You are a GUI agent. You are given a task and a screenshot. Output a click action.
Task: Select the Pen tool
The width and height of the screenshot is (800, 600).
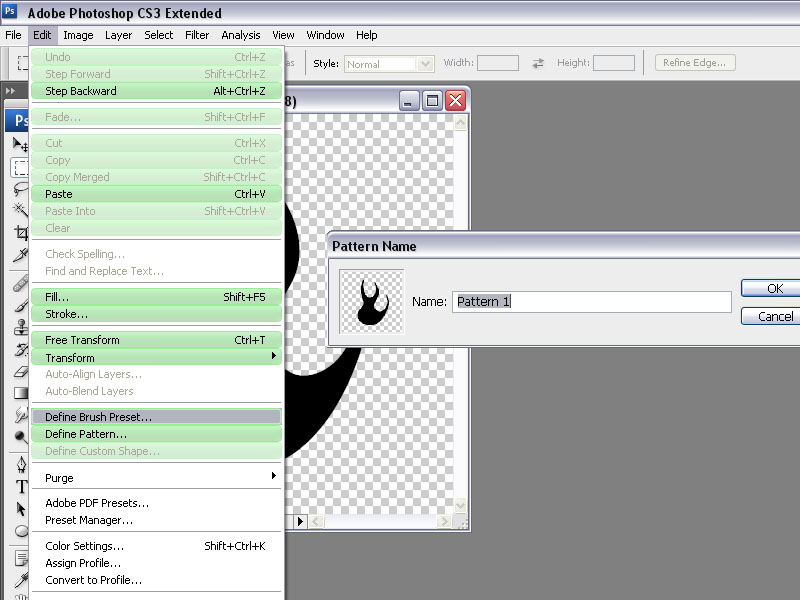coord(20,465)
